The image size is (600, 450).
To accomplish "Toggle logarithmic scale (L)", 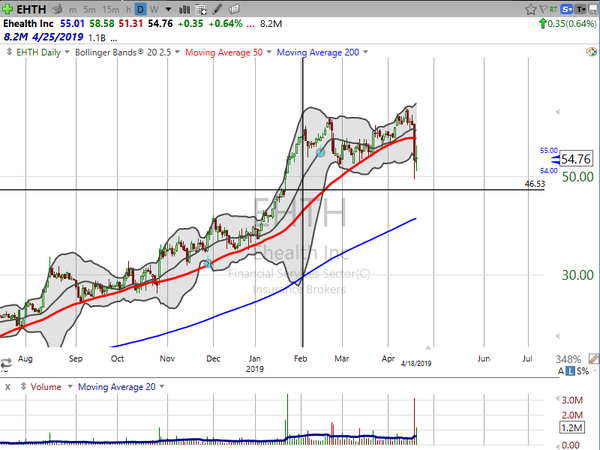I will coord(570,371).
